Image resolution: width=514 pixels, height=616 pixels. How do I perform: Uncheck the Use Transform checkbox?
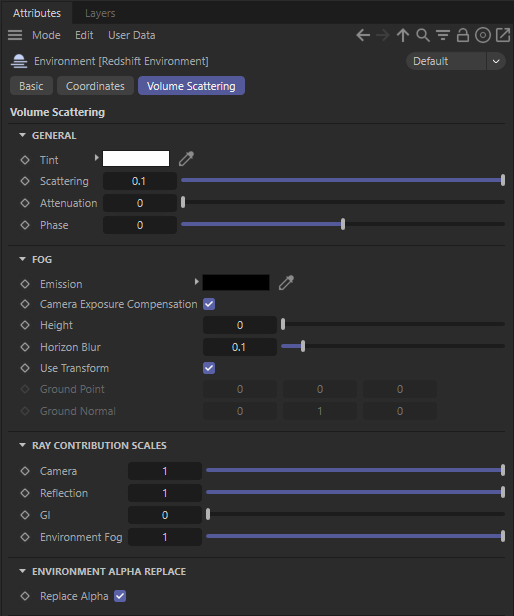click(209, 368)
